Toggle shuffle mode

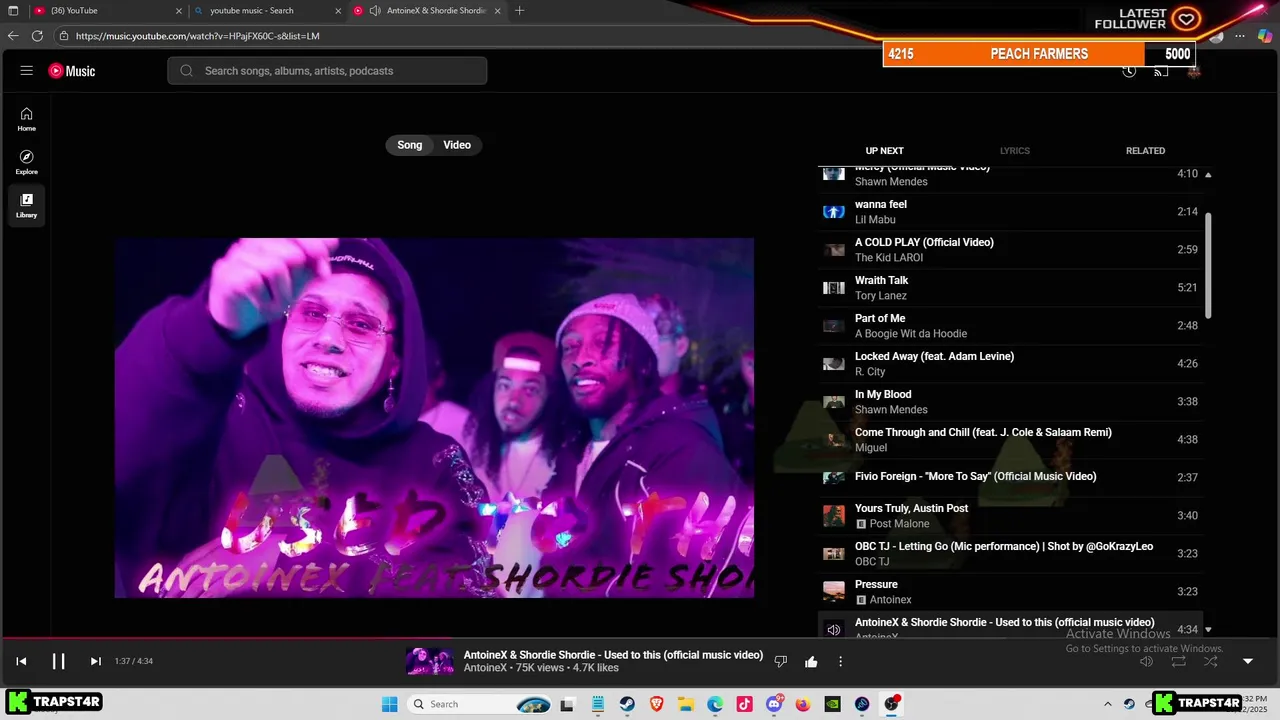click(1211, 661)
